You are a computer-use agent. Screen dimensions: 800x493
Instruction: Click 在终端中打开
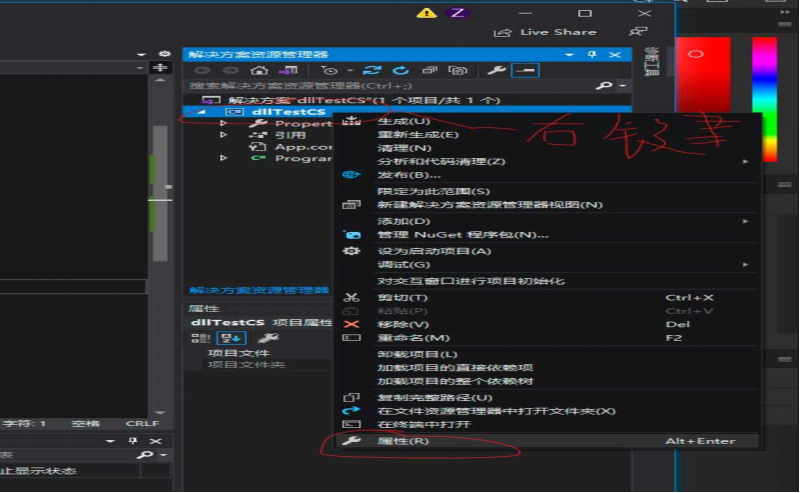click(x=548, y=425)
